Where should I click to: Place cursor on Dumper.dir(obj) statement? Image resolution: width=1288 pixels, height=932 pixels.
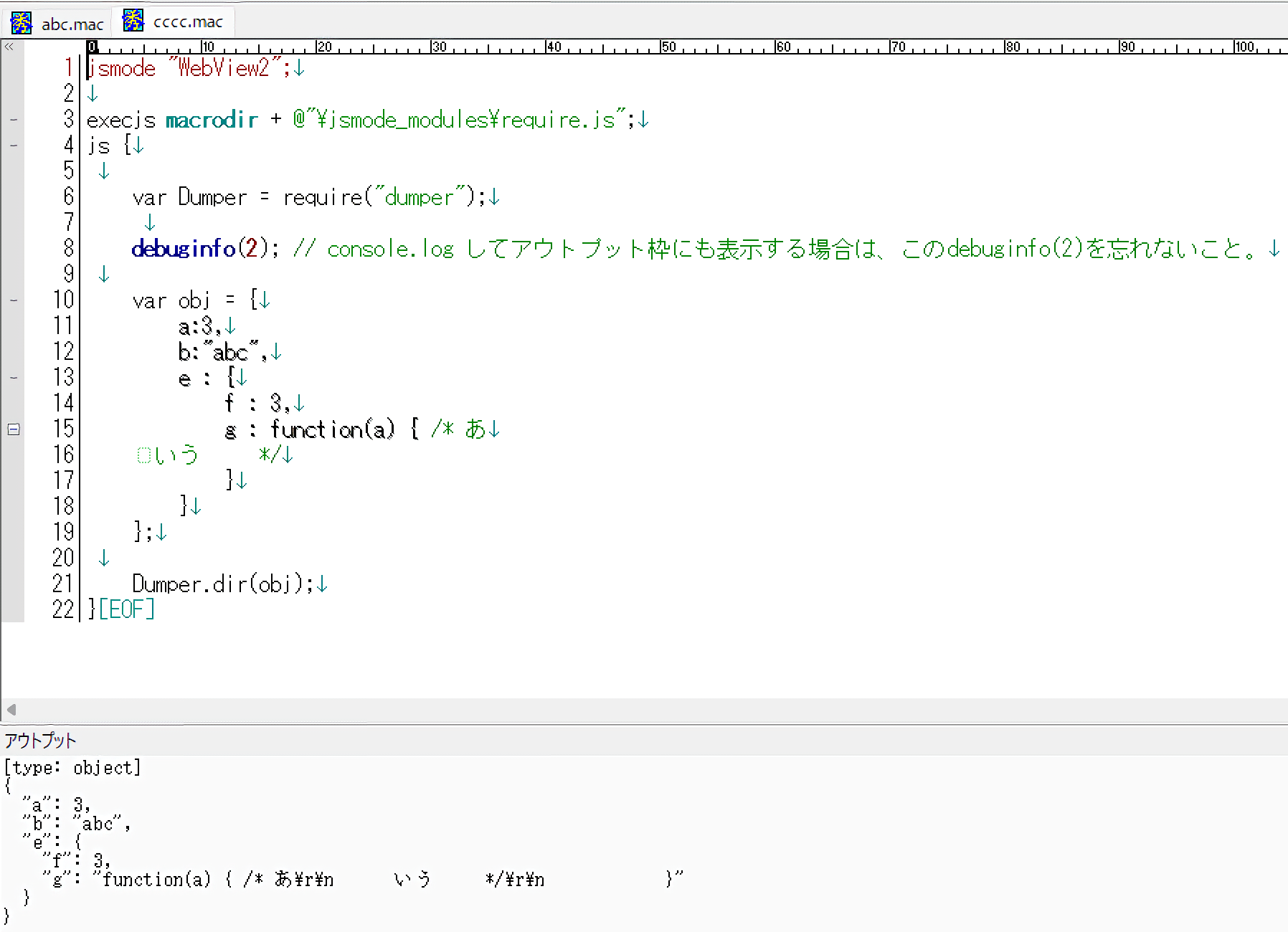pyautogui.click(x=222, y=584)
